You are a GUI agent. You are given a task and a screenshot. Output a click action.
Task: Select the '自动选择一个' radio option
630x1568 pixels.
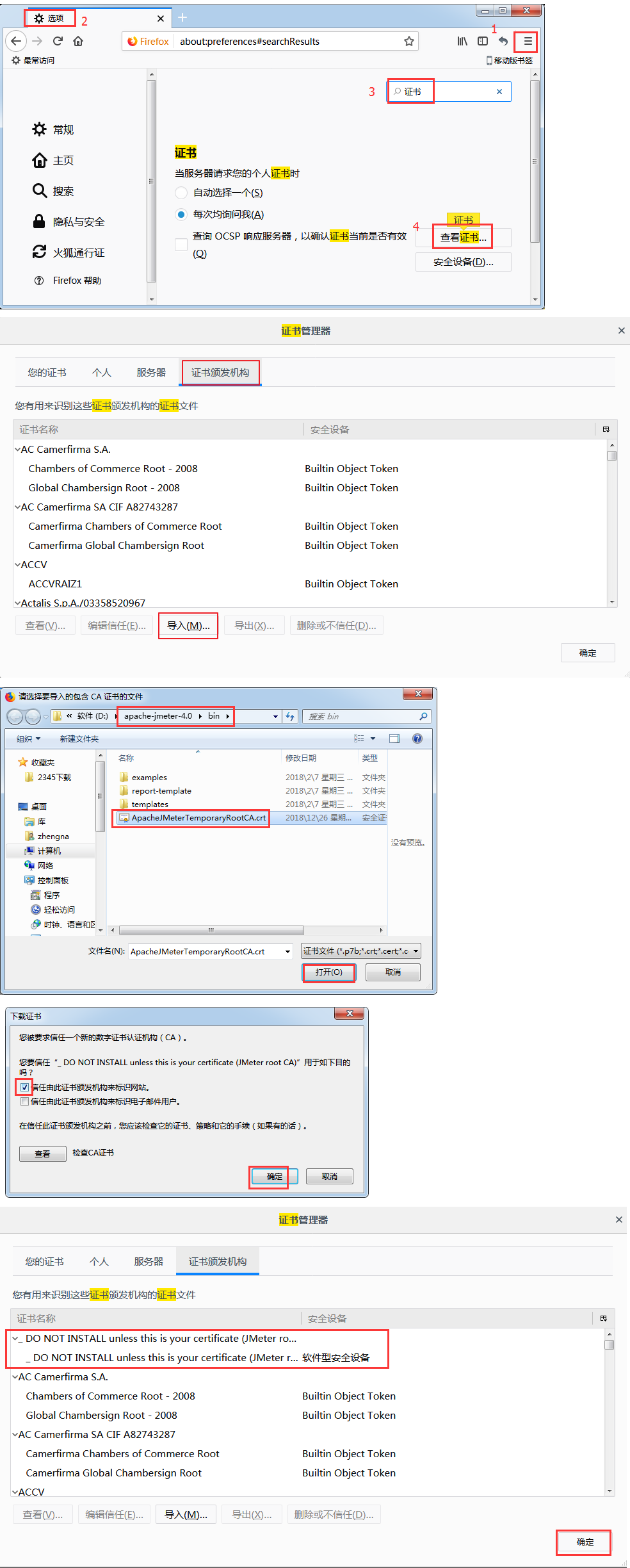(x=181, y=193)
